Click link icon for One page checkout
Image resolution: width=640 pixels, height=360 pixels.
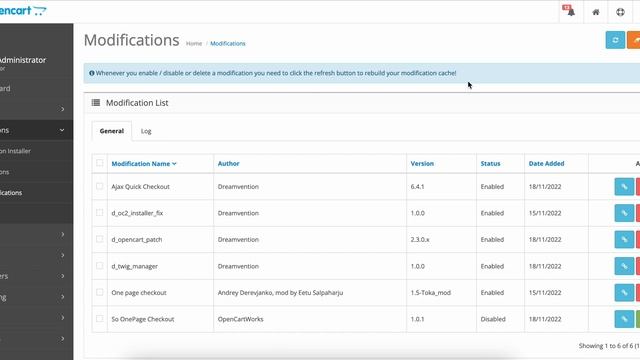pos(624,293)
